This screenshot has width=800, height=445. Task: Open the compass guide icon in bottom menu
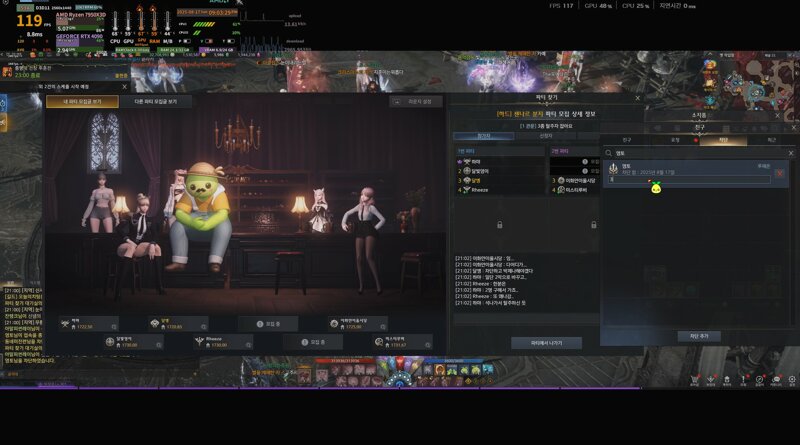click(760, 379)
